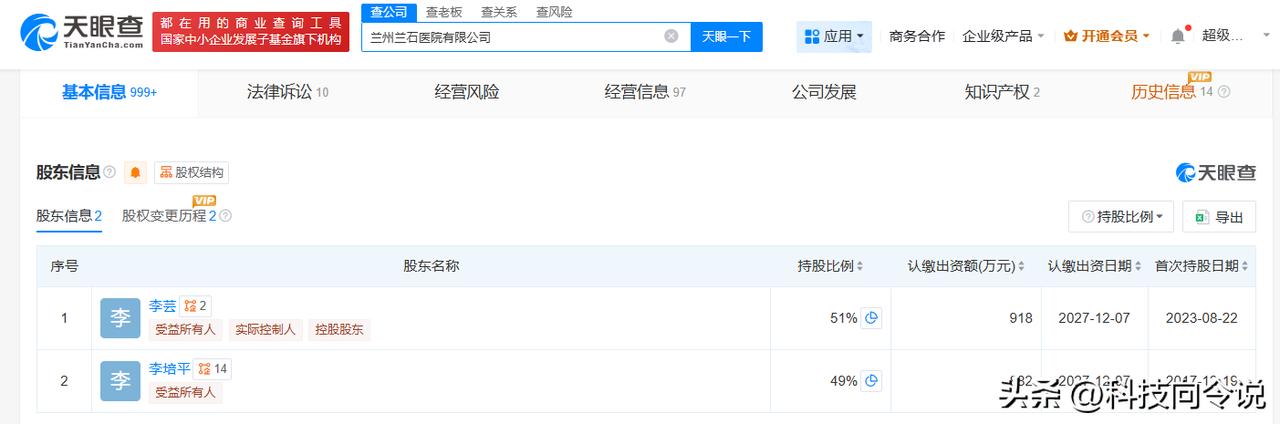Viewport: 1280px width, 424px height.
Task: Click 序号 column header
Action: (x=64, y=266)
